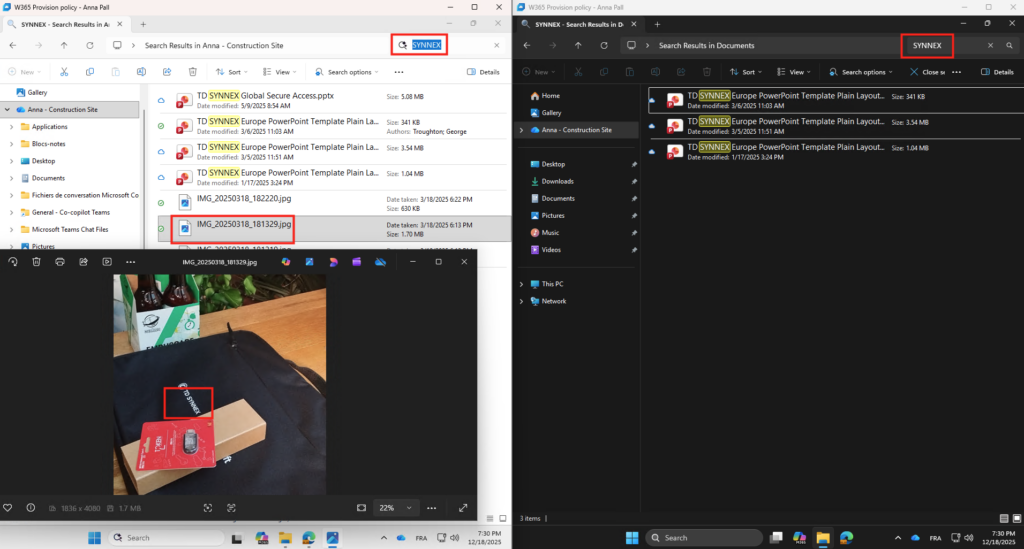Enter full screen in Photos viewer
Screen dimensions: 1024x549
point(463,507)
